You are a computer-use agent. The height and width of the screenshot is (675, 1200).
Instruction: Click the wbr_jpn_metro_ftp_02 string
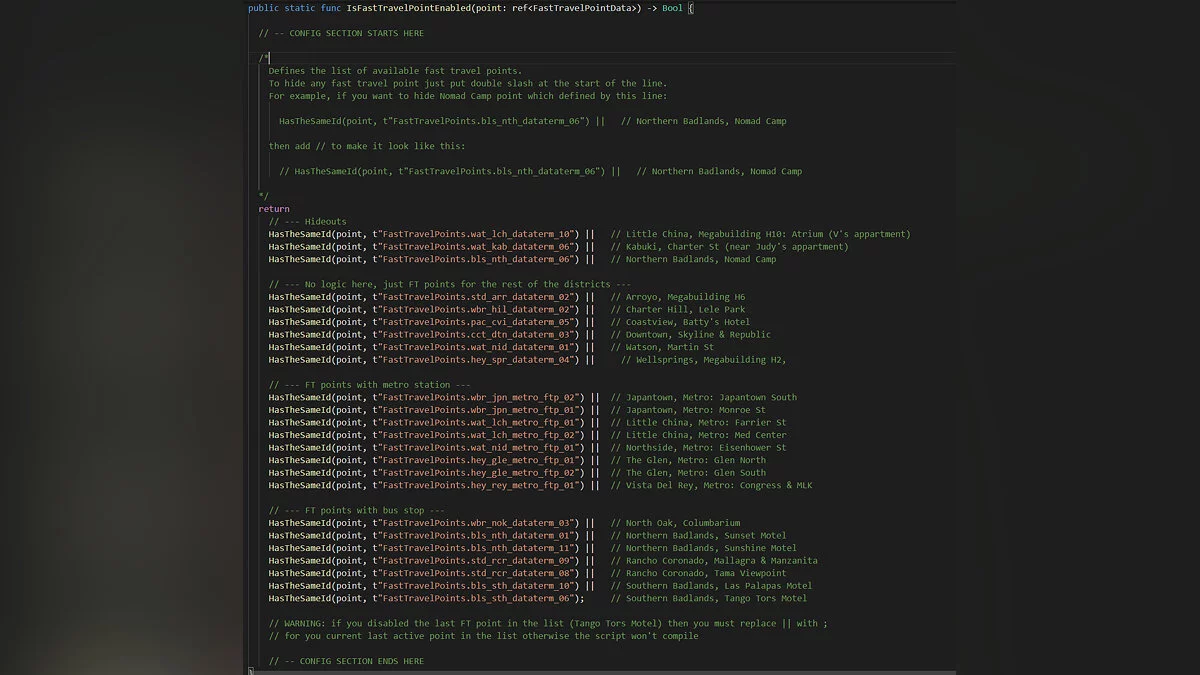click(480, 397)
